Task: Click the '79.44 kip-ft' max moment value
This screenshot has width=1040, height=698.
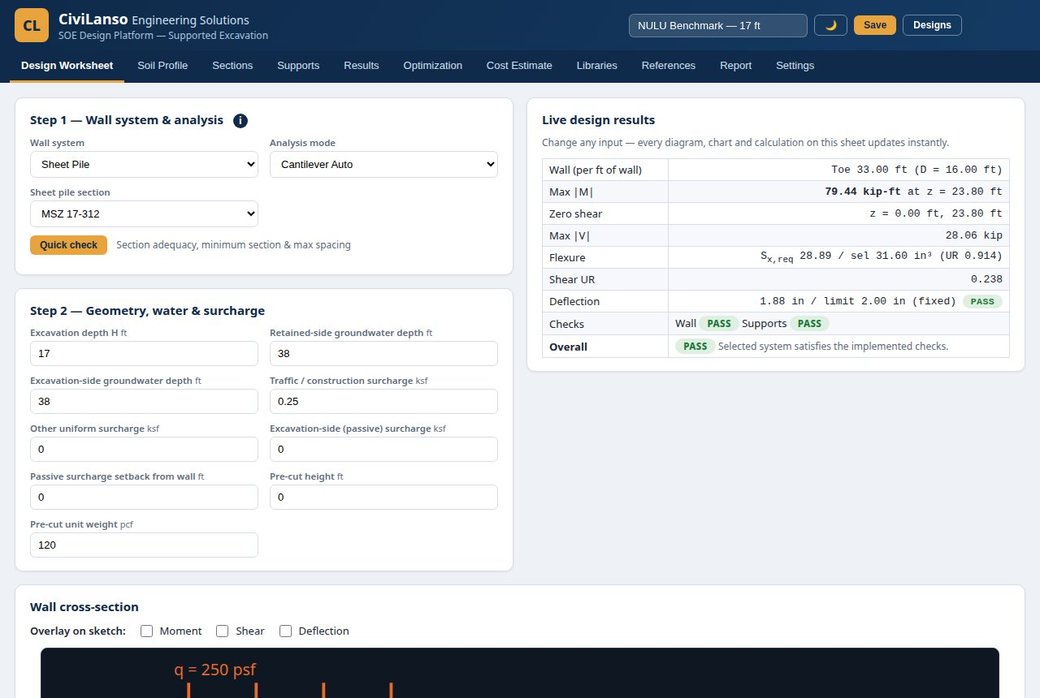Action: click(x=863, y=191)
